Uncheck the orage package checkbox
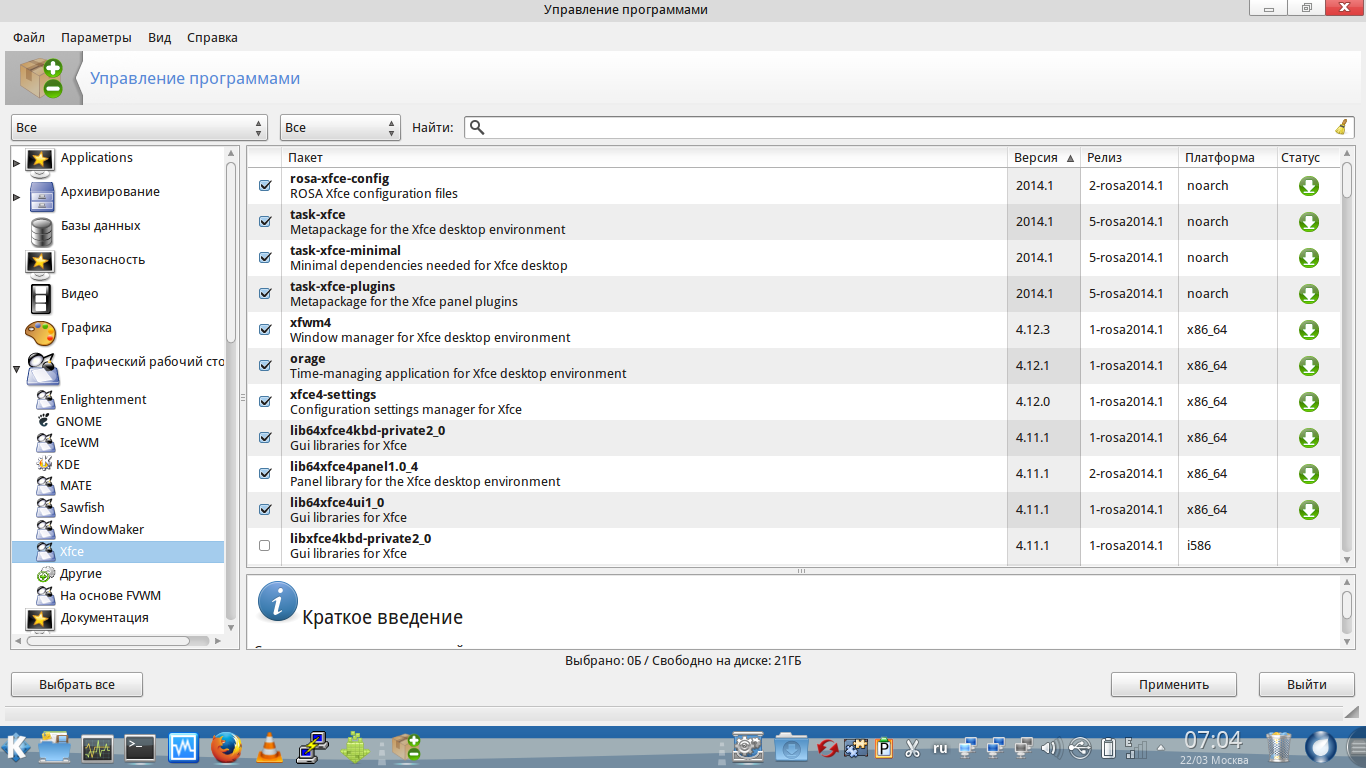Screen dimensions: 1366x768 tap(265, 366)
